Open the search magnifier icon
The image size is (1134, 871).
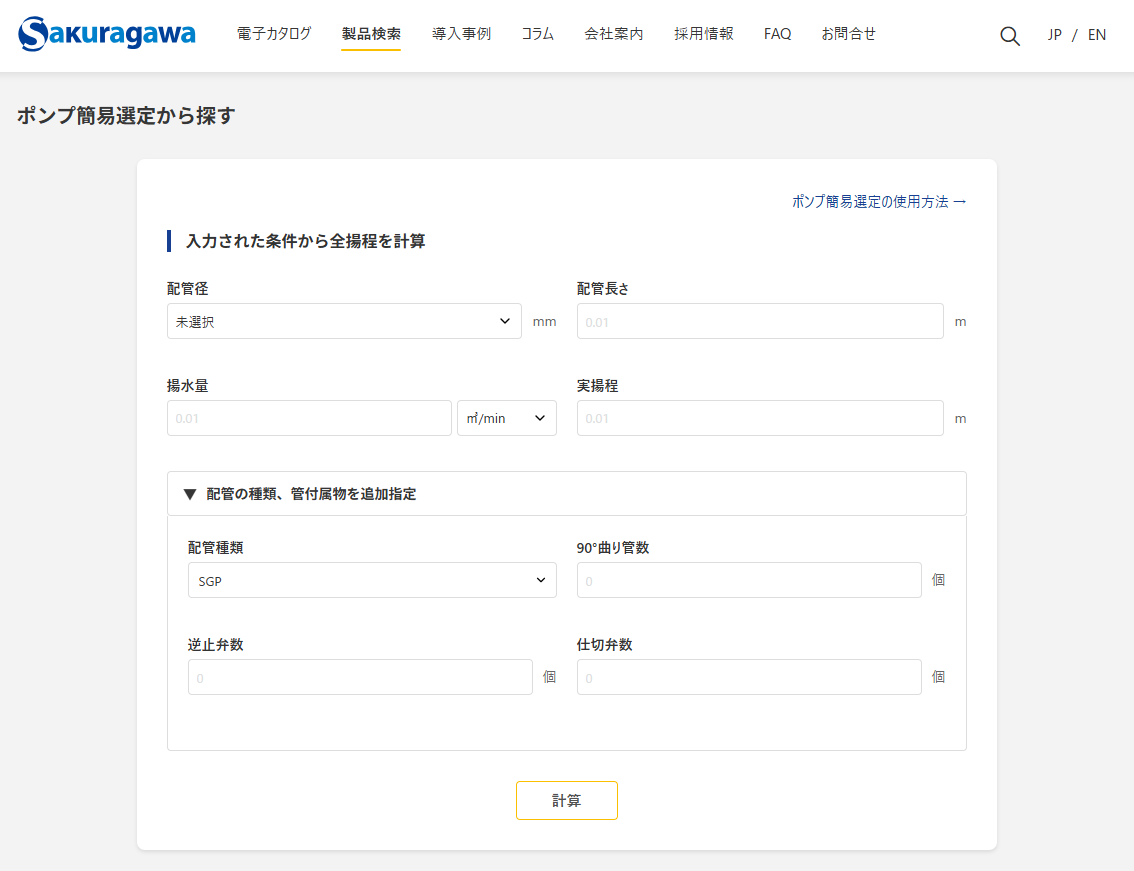pos(1010,36)
